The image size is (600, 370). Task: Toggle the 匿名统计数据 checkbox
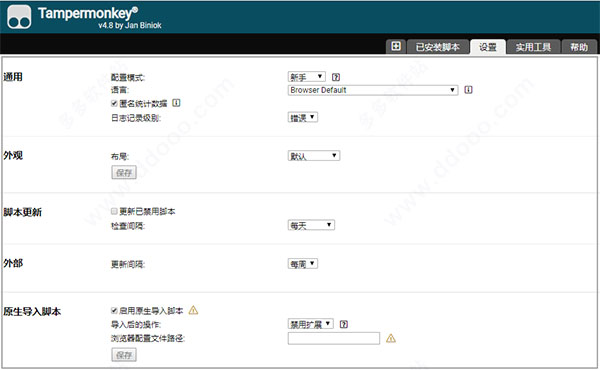tap(114, 103)
